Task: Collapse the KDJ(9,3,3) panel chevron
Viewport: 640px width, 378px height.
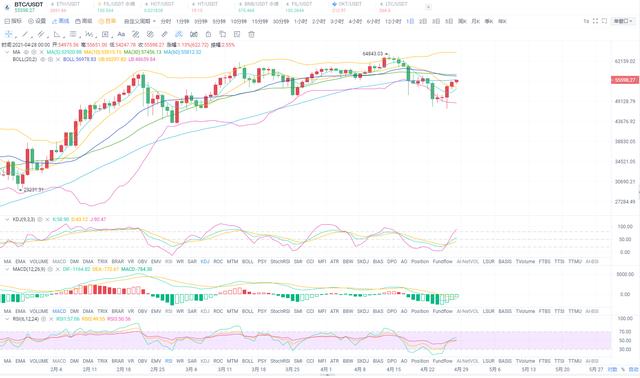Action: point(7,219)
